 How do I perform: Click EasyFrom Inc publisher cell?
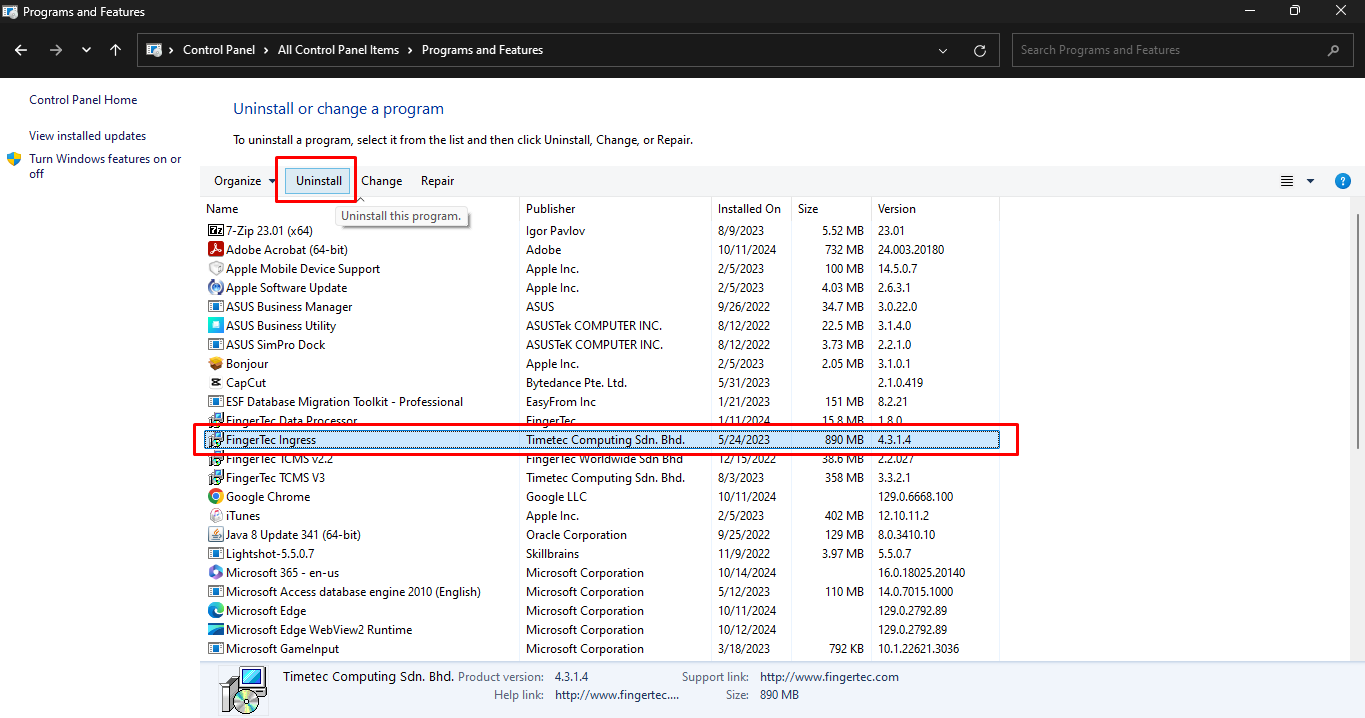tap(561, 402)
